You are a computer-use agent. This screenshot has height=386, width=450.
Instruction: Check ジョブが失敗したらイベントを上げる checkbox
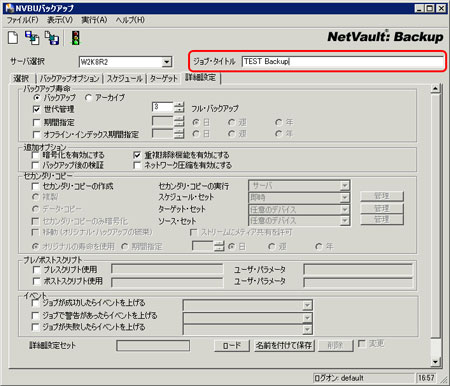tap(35, 327)
